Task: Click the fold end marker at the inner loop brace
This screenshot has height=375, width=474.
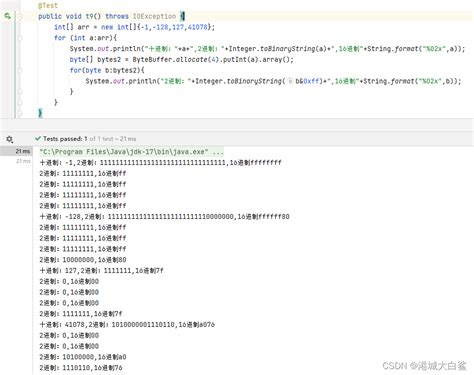Action: (19, 92)
